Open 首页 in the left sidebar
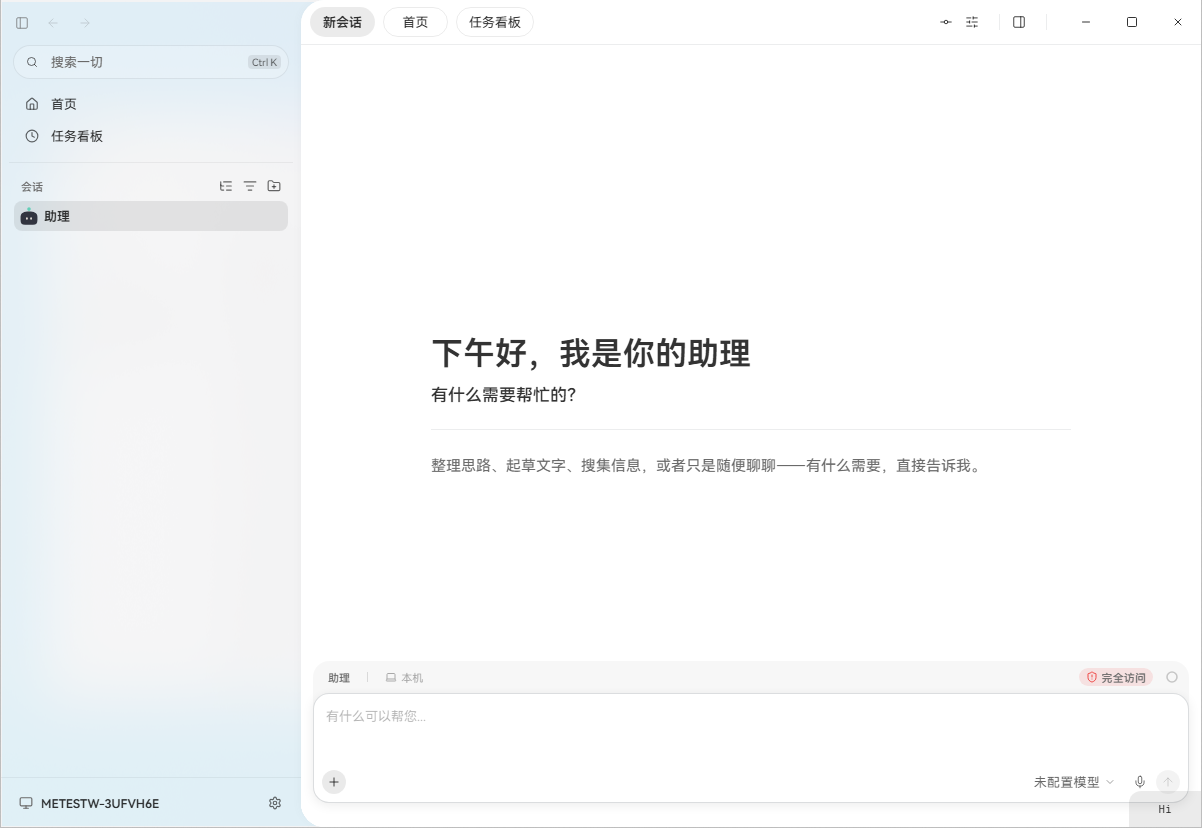The image size is (1202, 828). (151, 104)
